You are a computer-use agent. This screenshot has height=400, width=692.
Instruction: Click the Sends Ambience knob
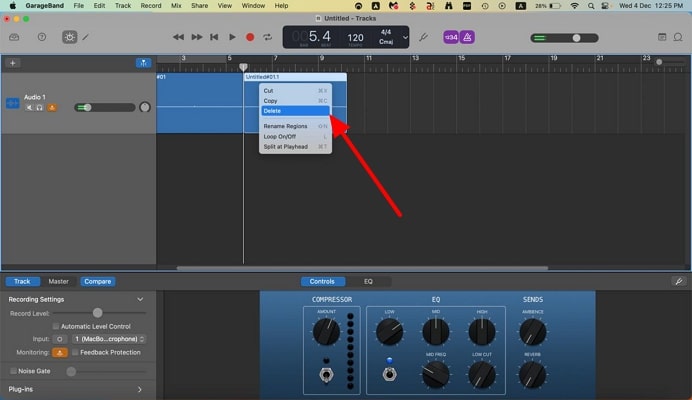click(533, 332)
